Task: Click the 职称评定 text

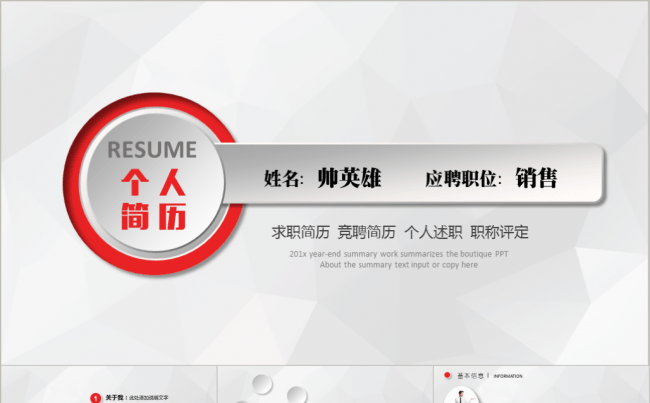Action: 499,232
